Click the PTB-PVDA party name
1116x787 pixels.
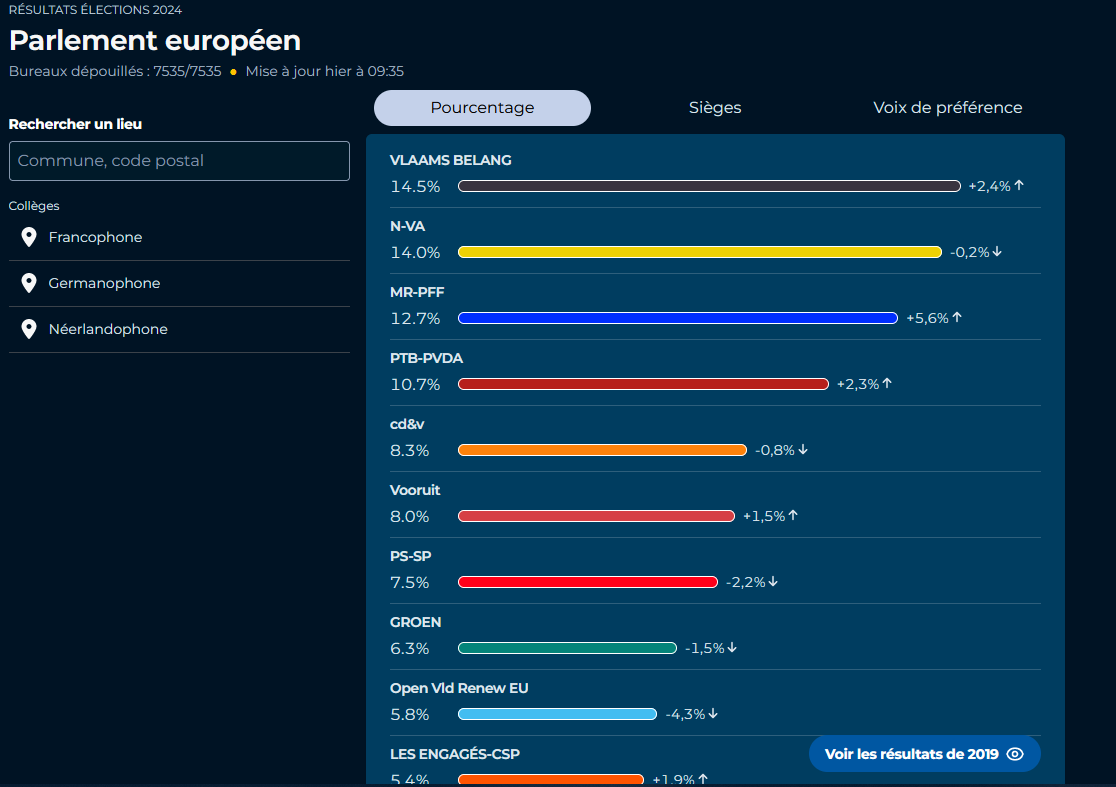[x=426, y=358]
